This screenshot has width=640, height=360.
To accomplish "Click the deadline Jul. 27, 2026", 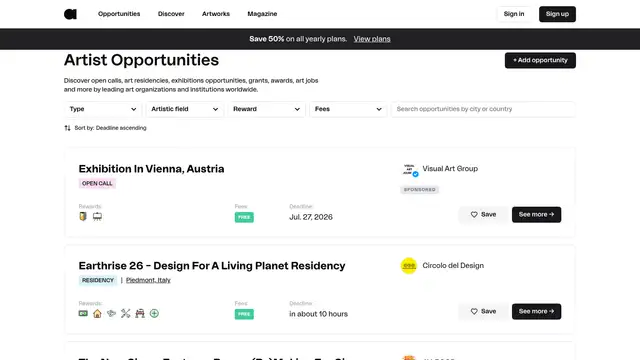I will [311, 217].
